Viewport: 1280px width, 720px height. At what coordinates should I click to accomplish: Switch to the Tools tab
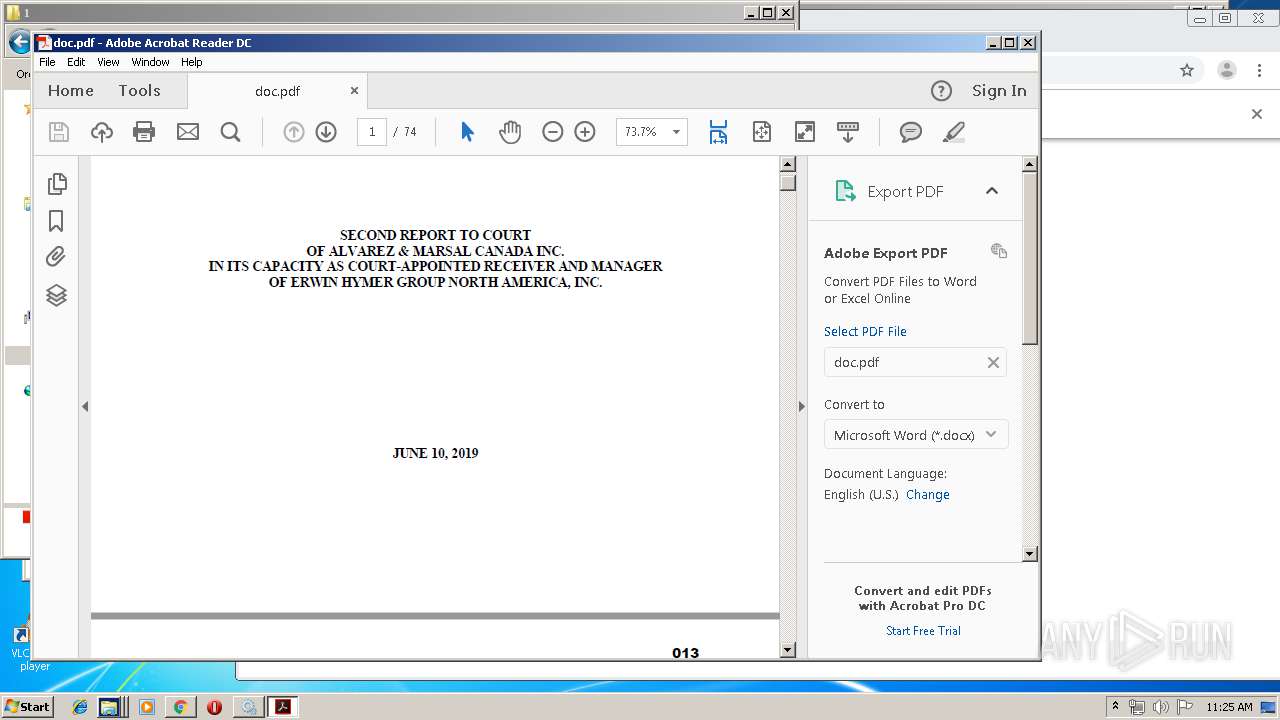[139, 90]
